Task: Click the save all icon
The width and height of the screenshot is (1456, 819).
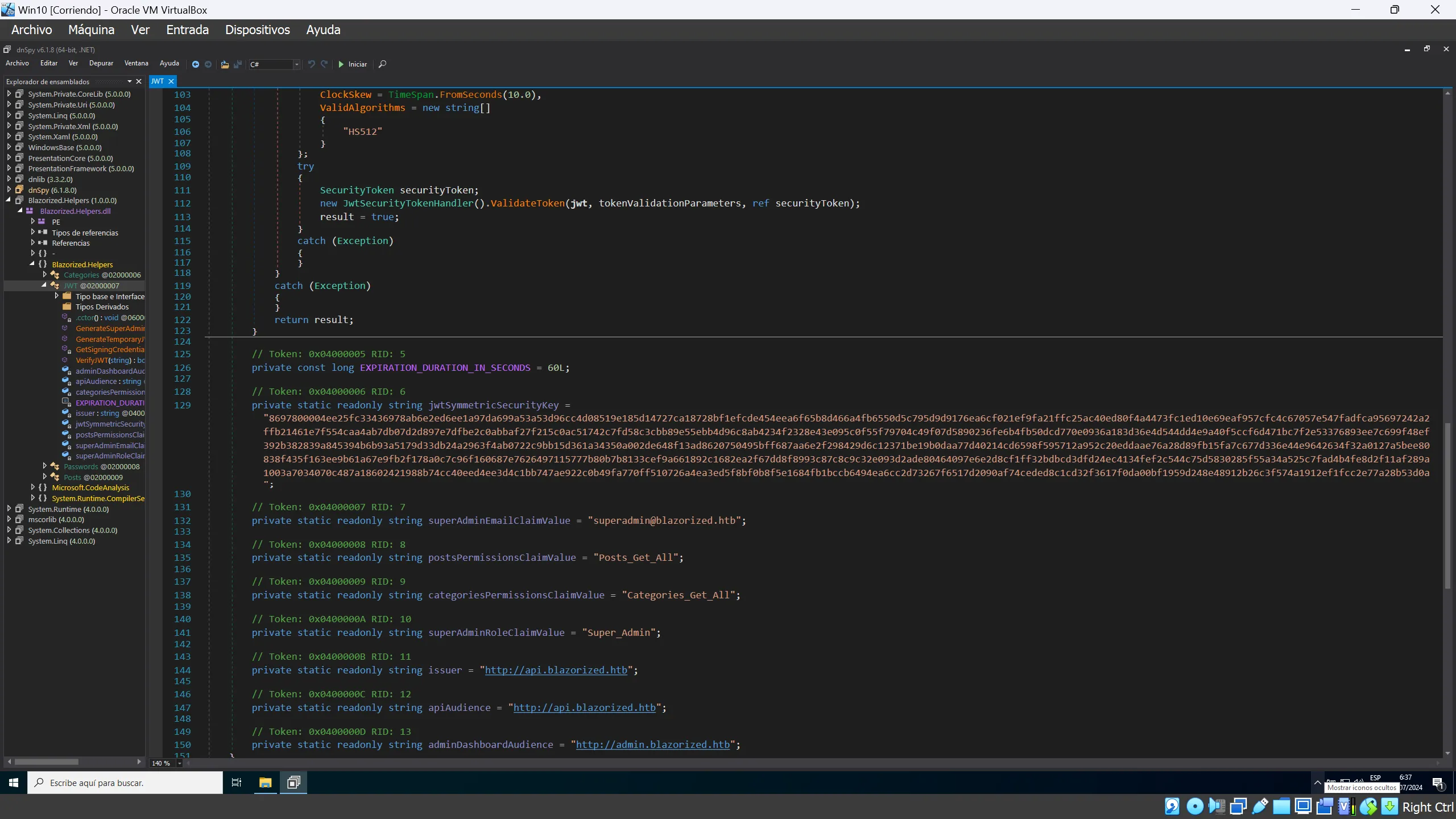Action: (238, 64)
